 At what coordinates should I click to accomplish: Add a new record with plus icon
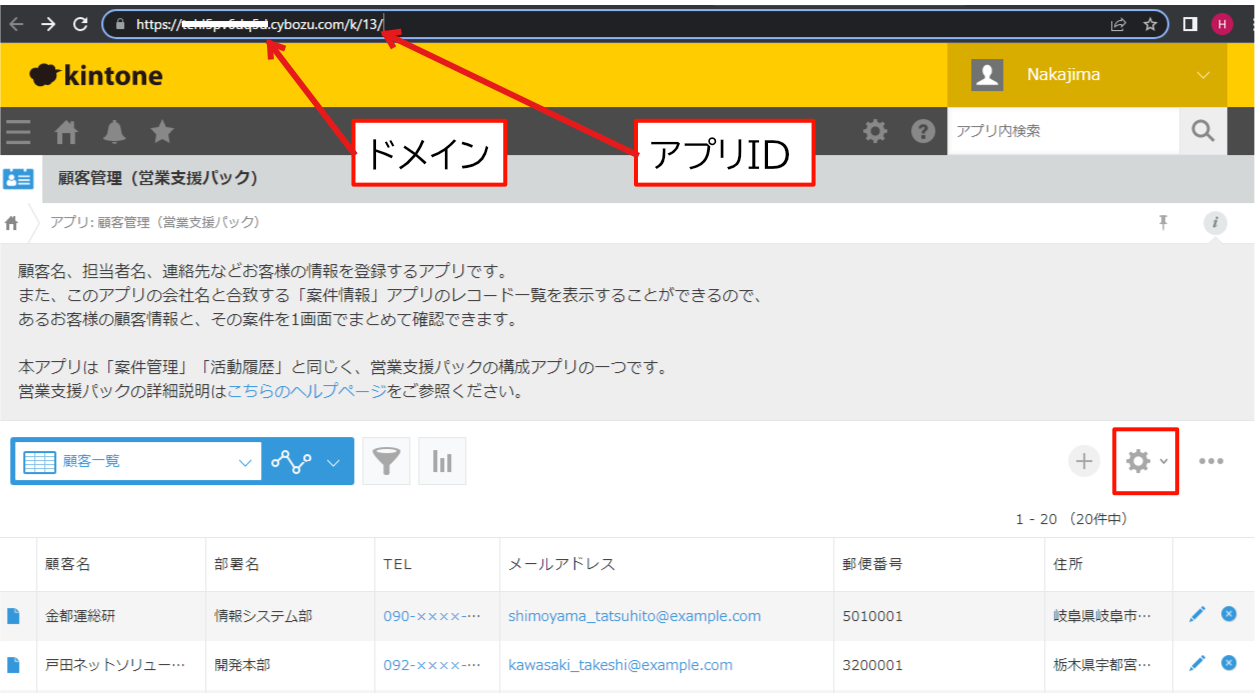[x=1084, y=461]
